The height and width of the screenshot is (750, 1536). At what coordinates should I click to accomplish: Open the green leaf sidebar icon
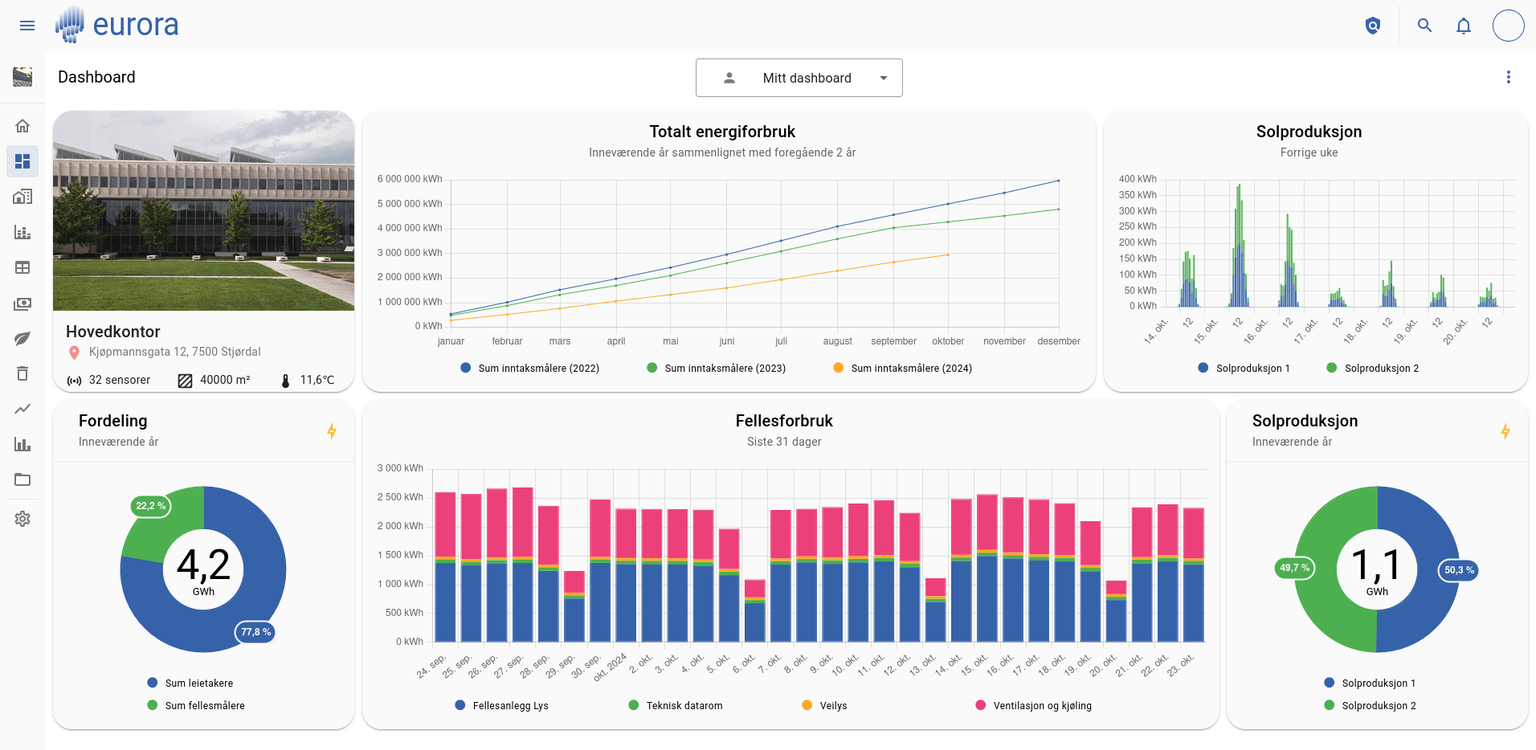click(22, 338)
